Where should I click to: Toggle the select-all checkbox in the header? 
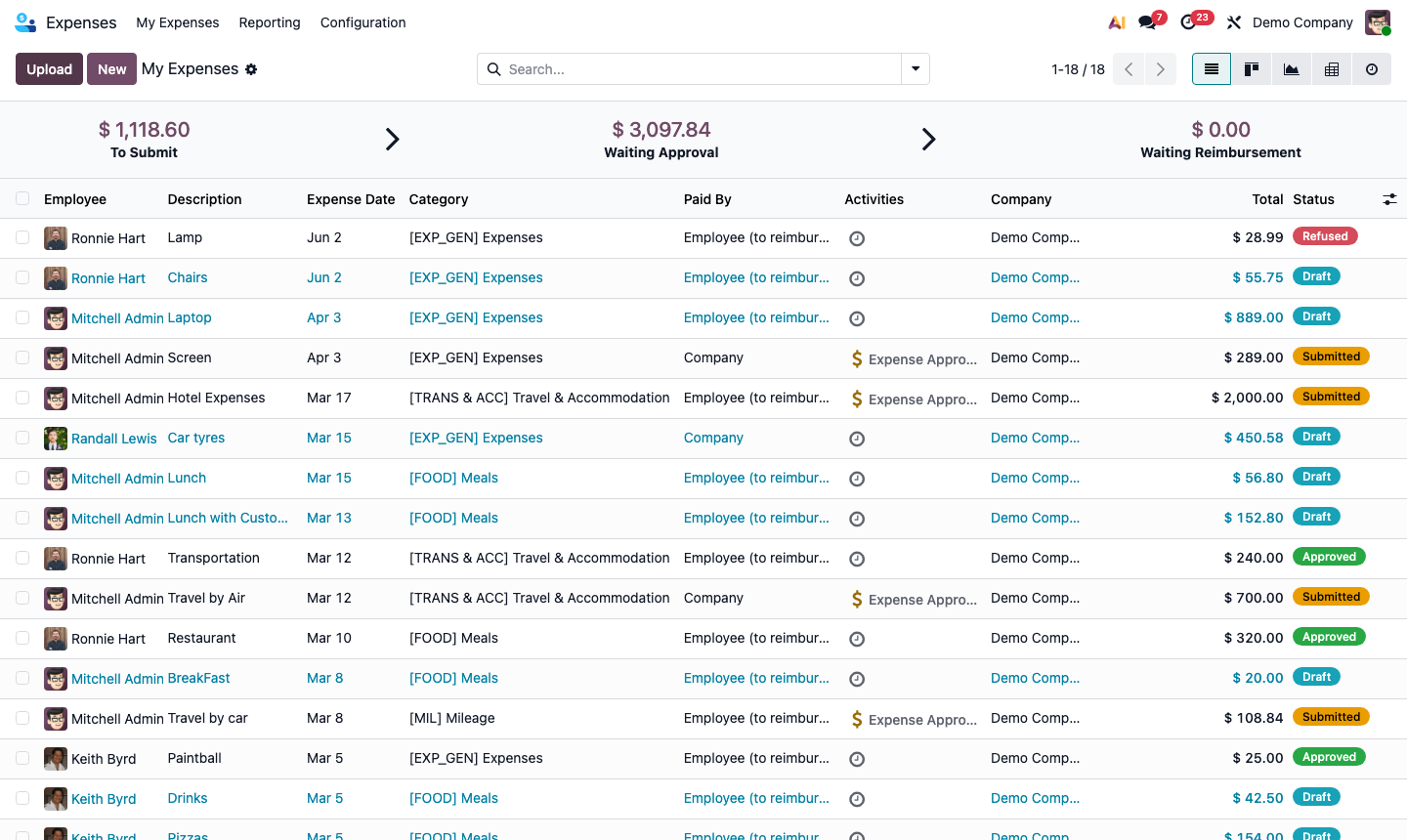pyautogui.click(x=22, y=198)
